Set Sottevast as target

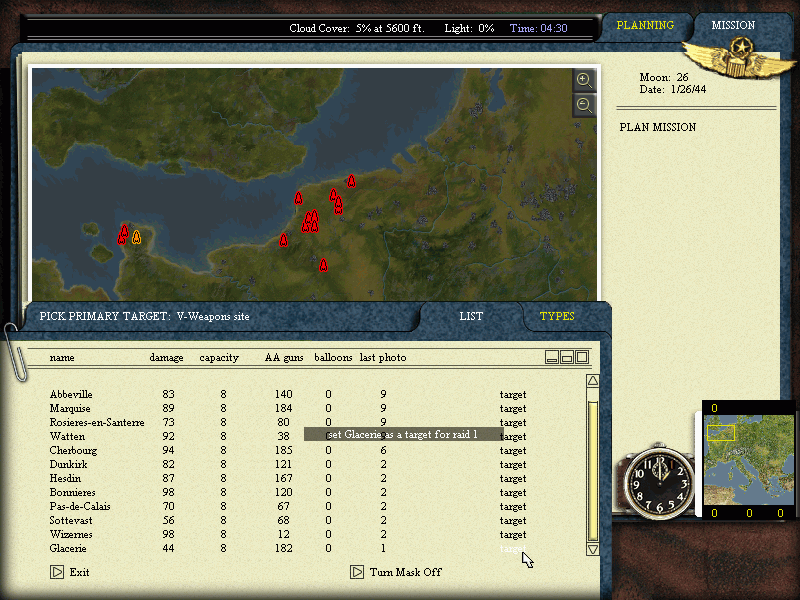pos(513,521)
